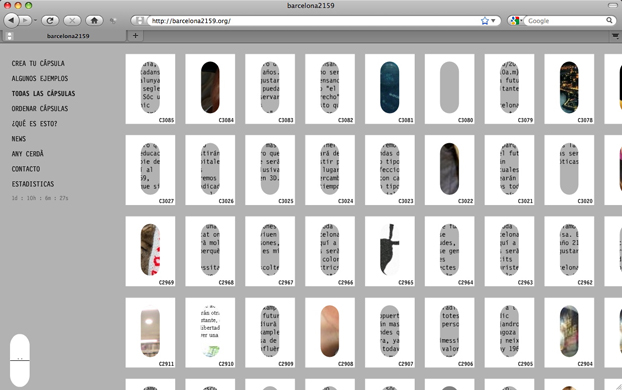Open the list all tabs button
The width and height of the screenshot is (622, 390).
coord(615,36)
